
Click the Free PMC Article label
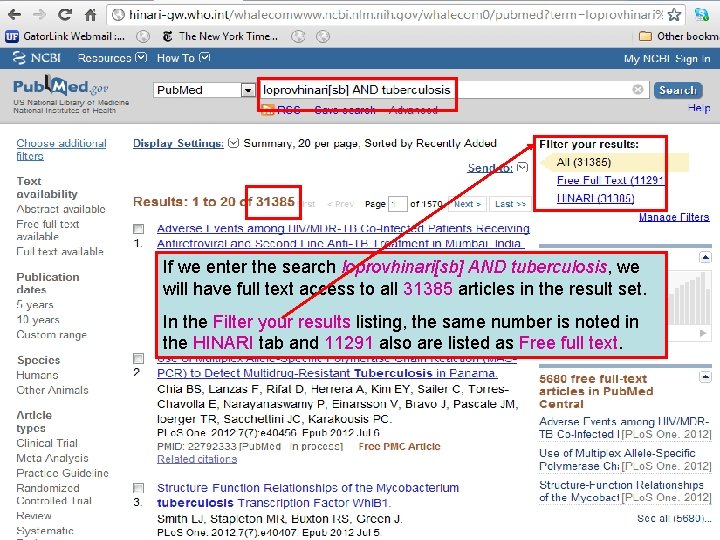pos(399,446)
